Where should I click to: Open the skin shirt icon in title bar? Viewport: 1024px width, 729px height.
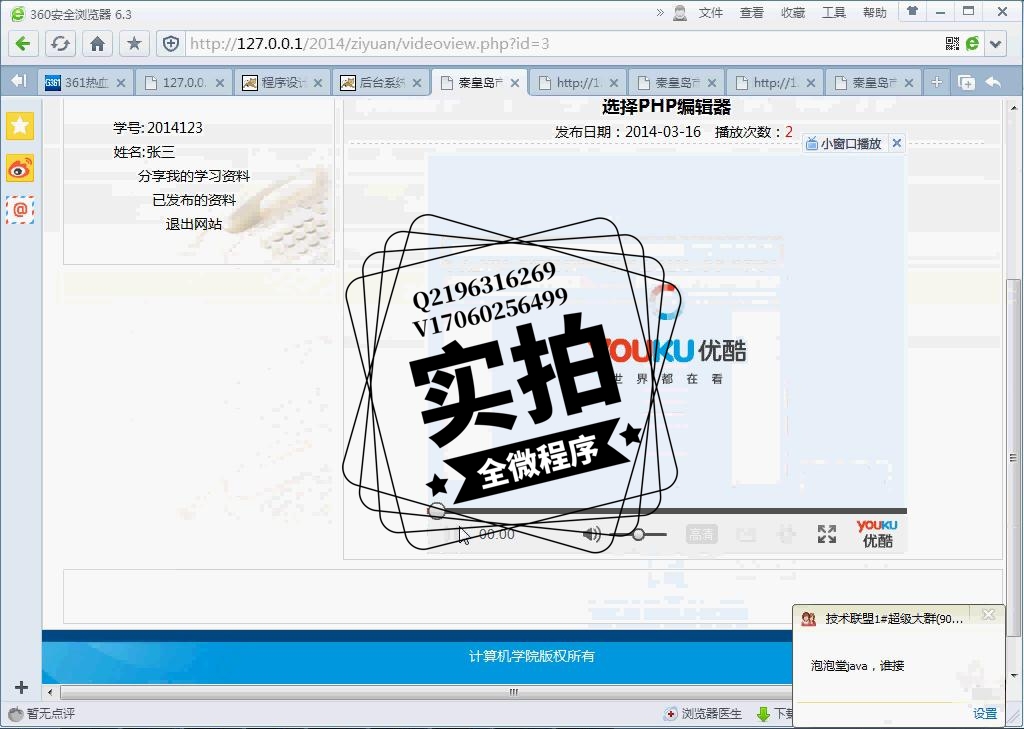pyautogui.click(x=912, y=10)
